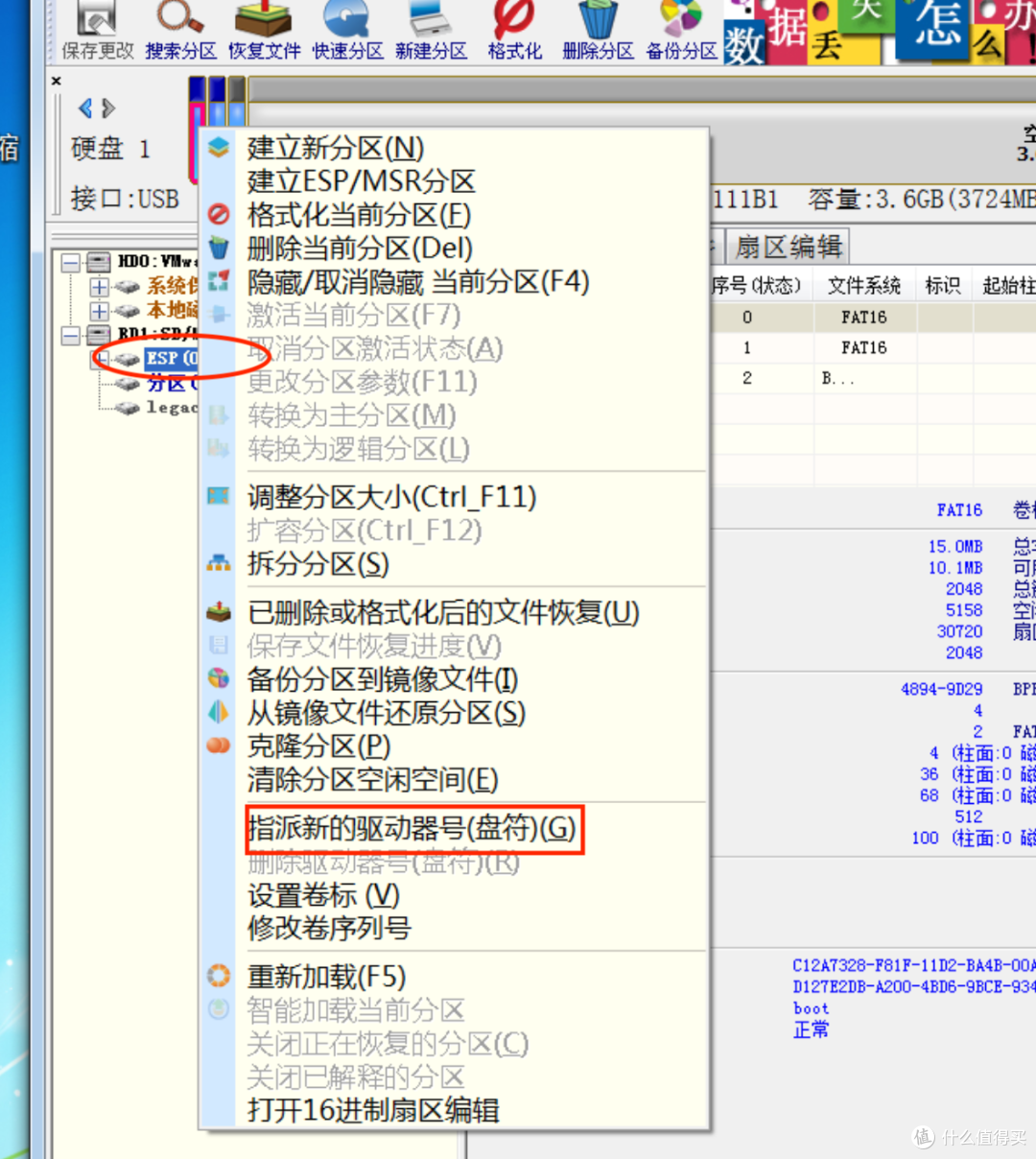
Task: Click the volume serial 4894-9D29 value
Action: (x=942, y=689)
